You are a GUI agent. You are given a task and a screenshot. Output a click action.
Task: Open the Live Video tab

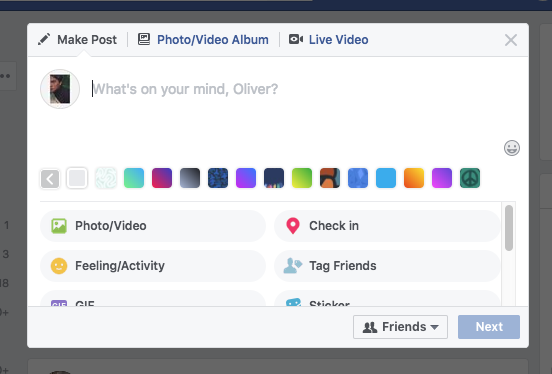(329, 40)
